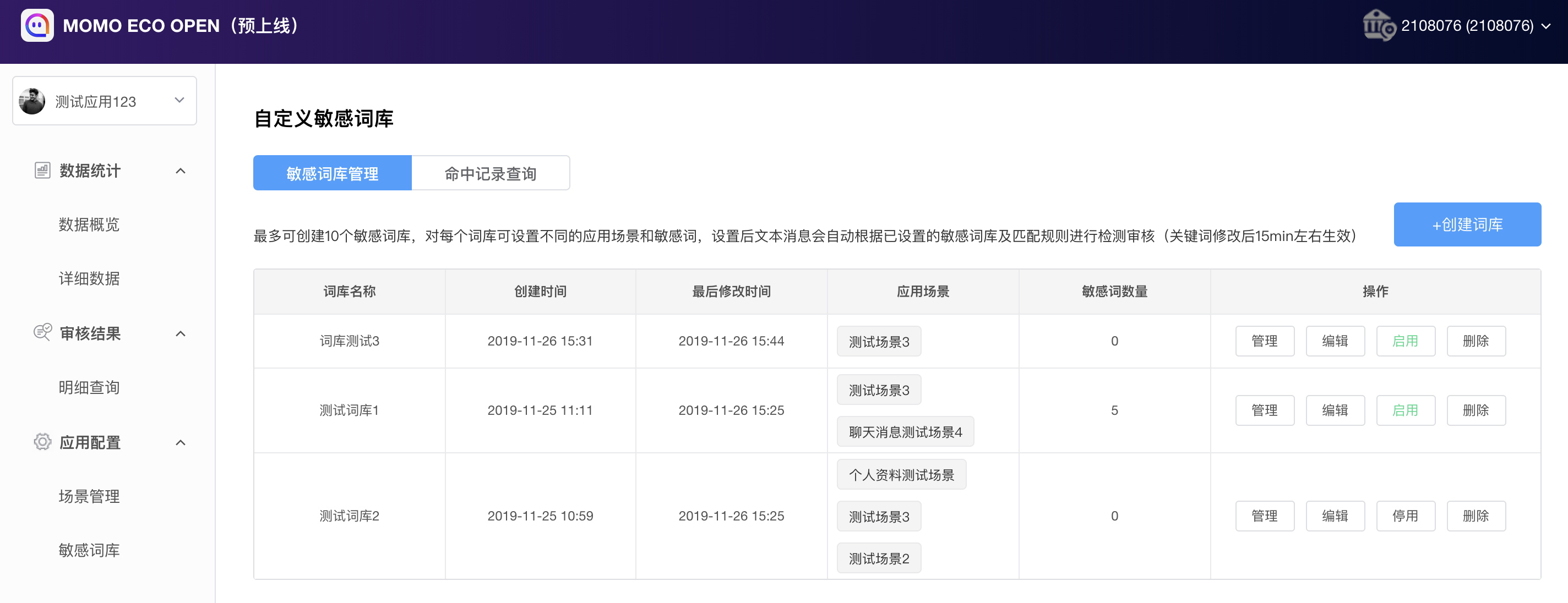
Task: Click the 测试词库2 name cell
Action: click(350, 516)
